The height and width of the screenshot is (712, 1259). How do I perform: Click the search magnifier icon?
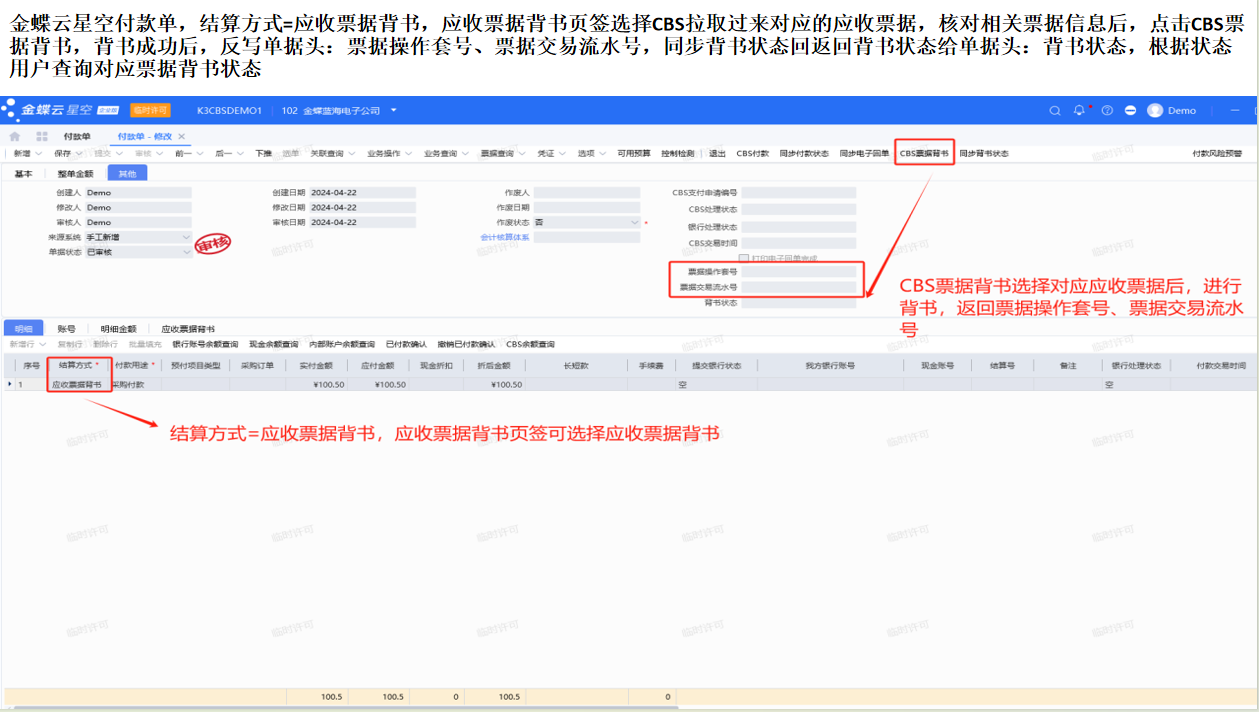pos(1055,110)
